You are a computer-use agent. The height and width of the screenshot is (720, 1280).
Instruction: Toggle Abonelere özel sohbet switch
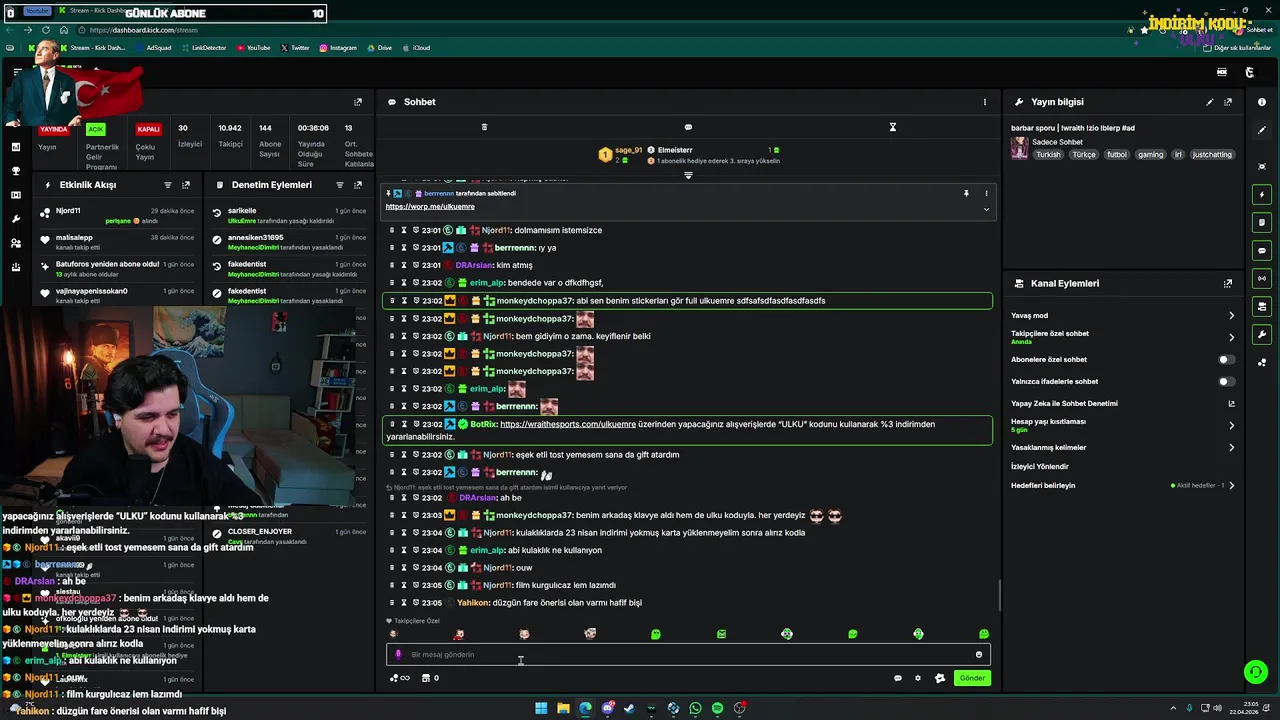pos(1225,359)
